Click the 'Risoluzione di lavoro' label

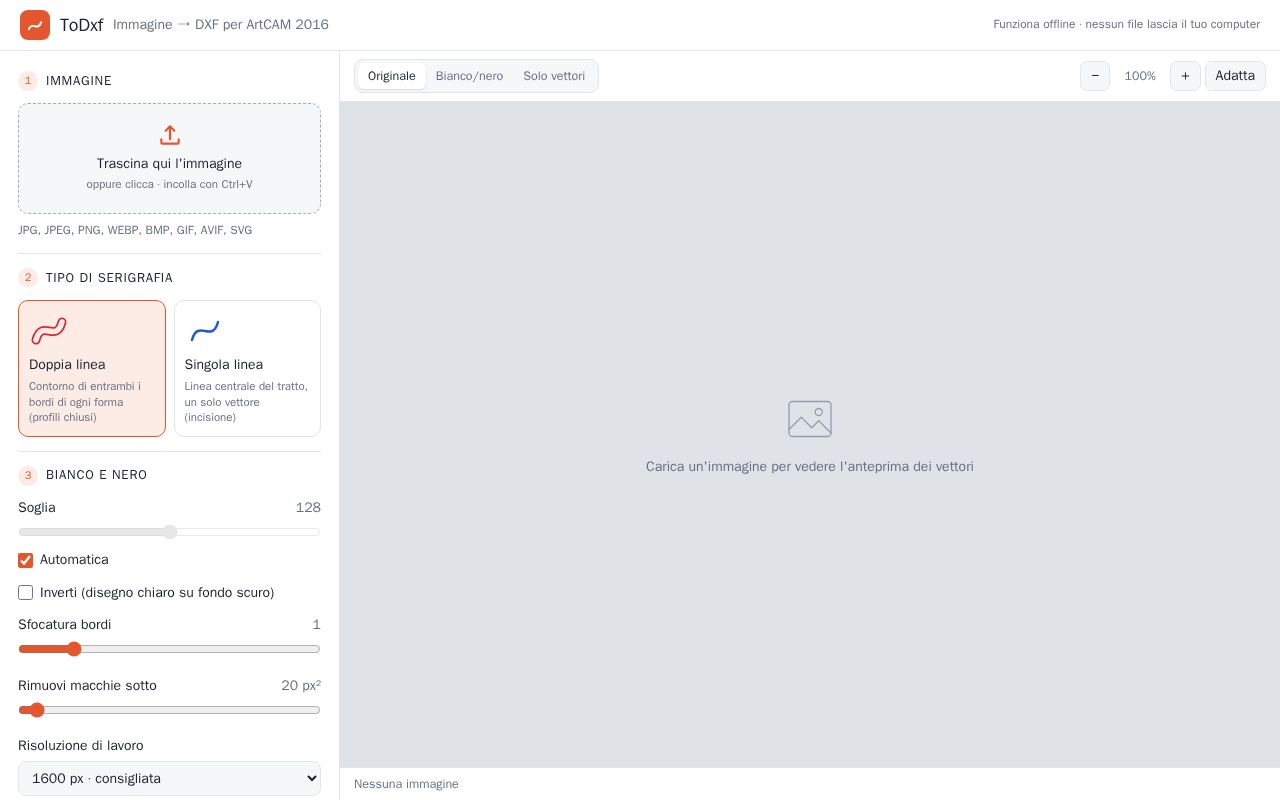click(81, 746)
